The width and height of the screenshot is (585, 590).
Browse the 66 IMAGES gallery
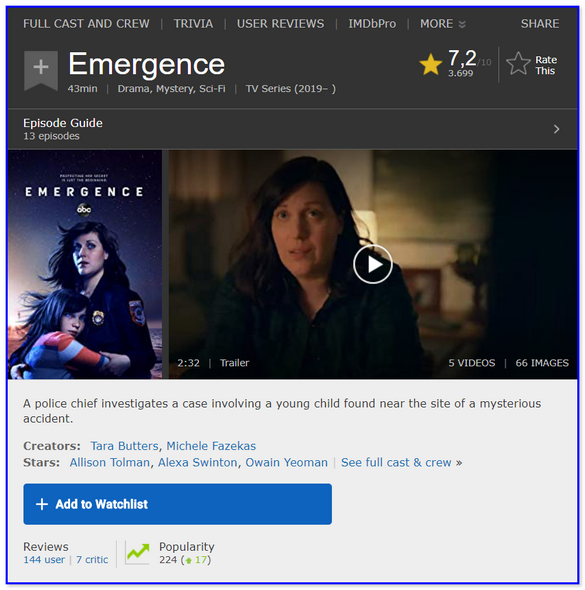click(x=542, y=363)
